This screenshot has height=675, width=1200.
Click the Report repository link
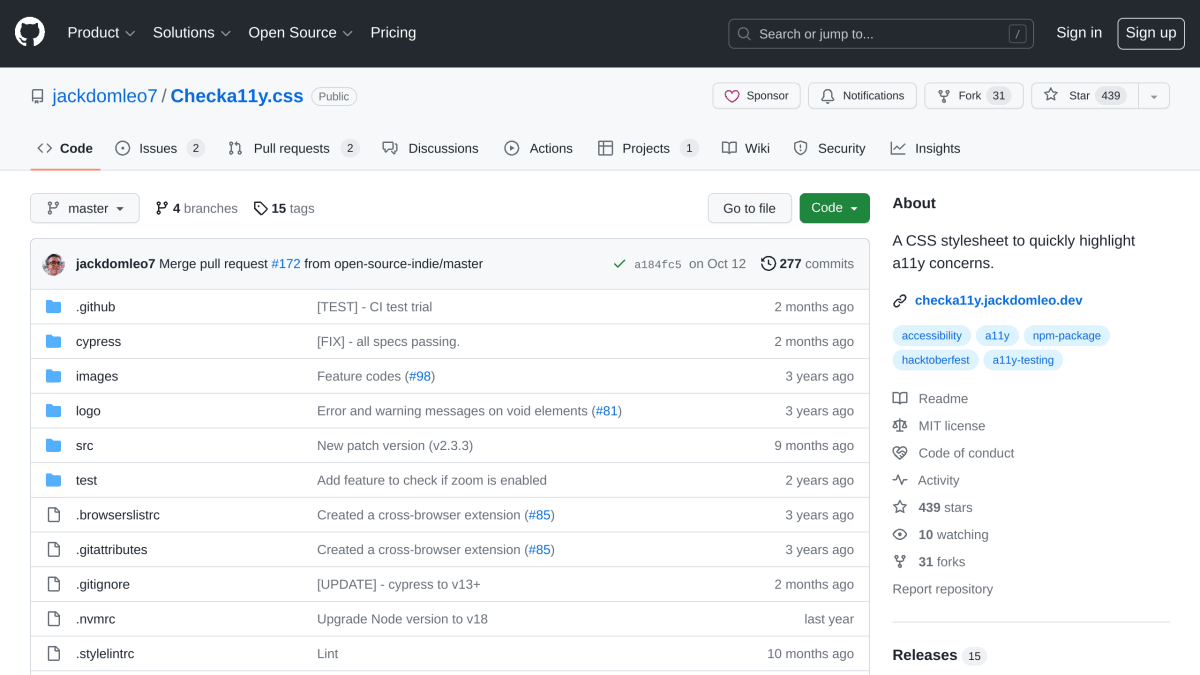click(x=943, y=589)
